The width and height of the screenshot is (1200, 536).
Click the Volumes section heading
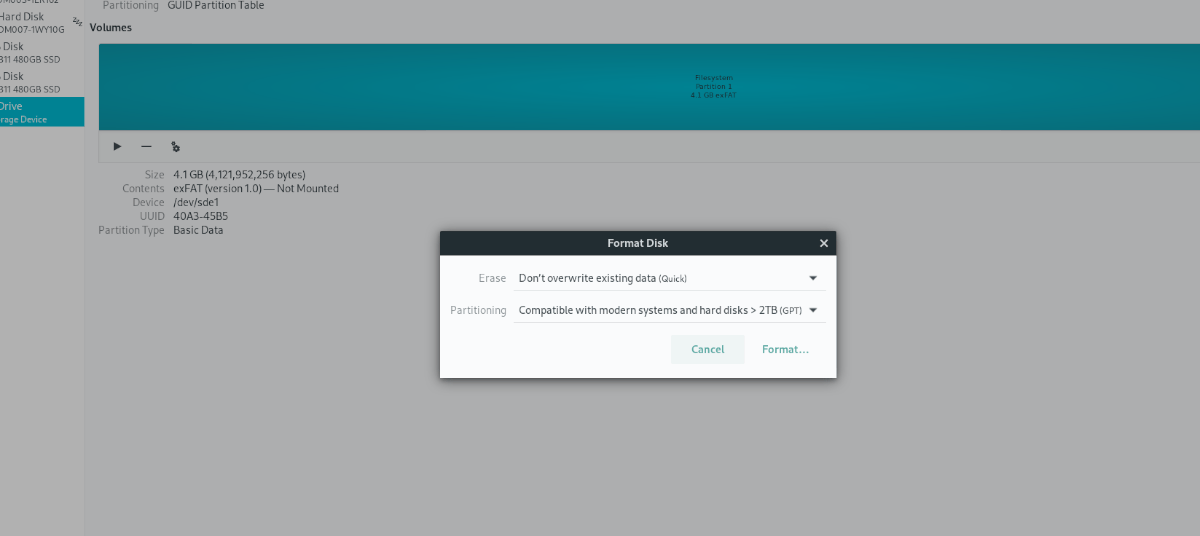coord(110,28)
